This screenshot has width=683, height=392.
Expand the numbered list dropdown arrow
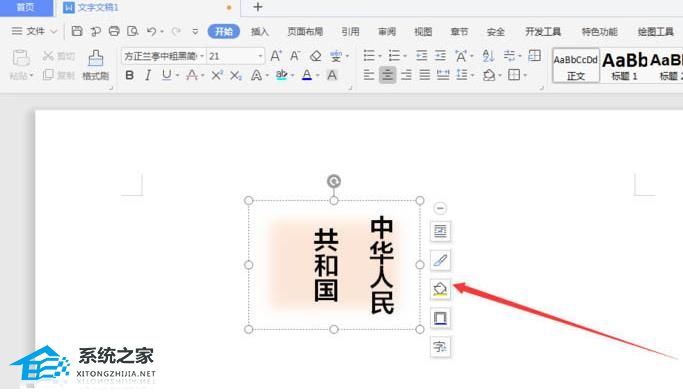click(405, 56)
